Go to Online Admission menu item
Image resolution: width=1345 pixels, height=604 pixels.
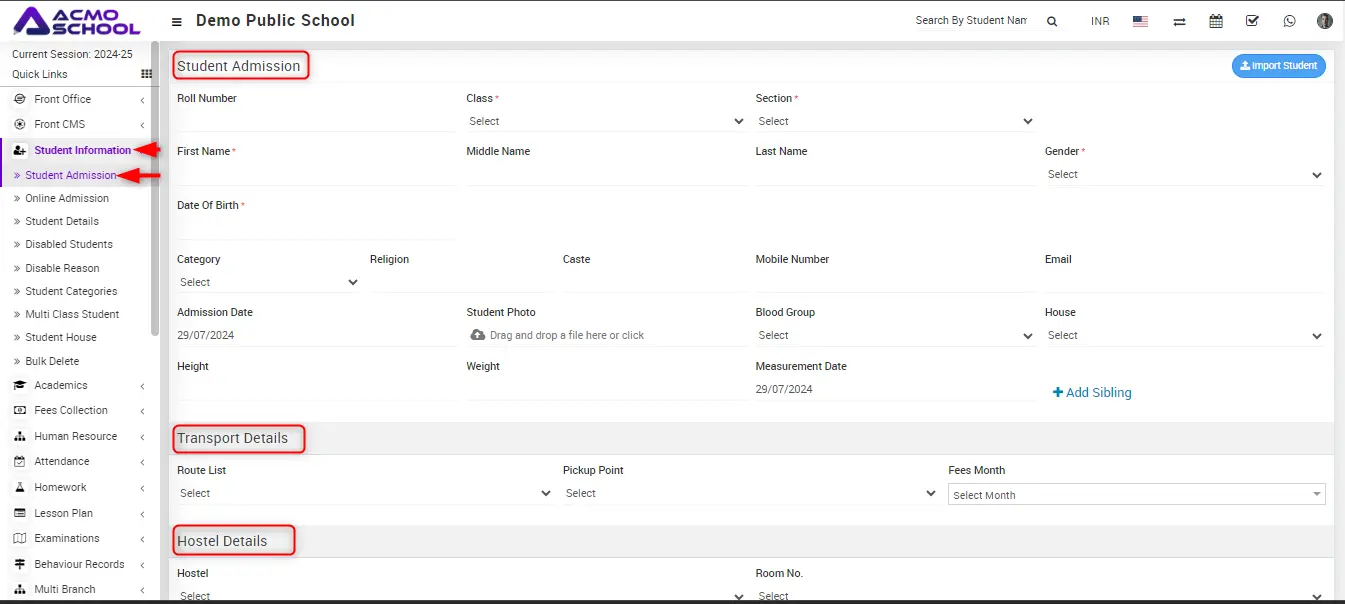(x=67, y=198)
